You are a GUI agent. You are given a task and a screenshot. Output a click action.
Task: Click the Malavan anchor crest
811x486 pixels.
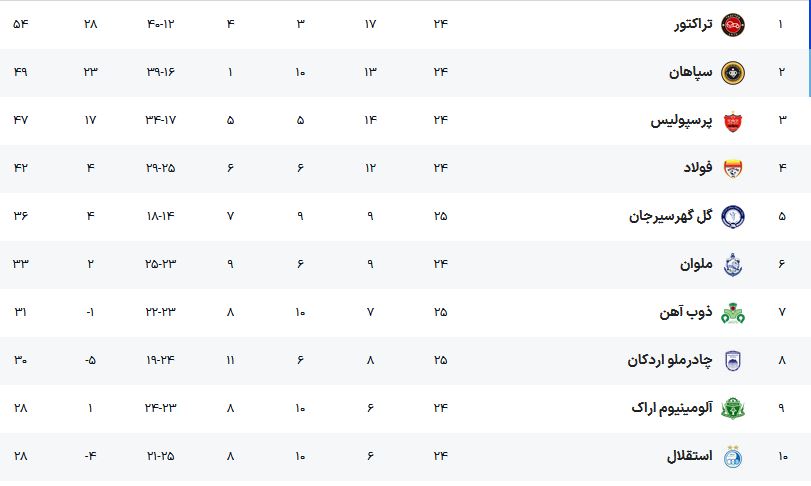point(732,265)
